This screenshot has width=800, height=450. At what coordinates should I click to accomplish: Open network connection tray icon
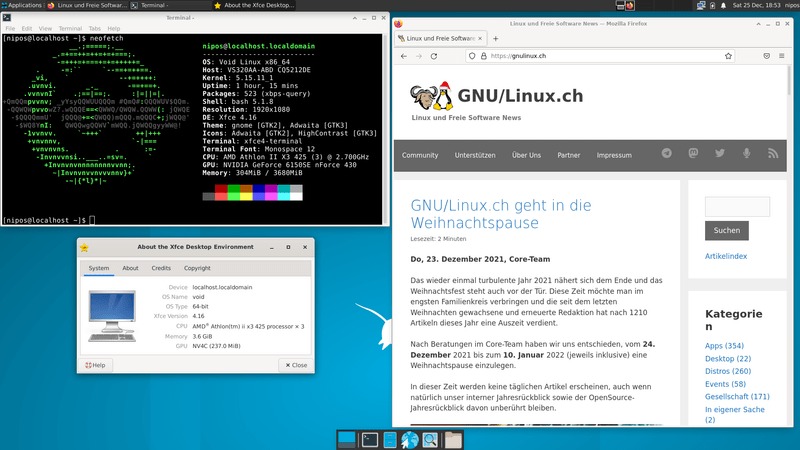(701, 6)
